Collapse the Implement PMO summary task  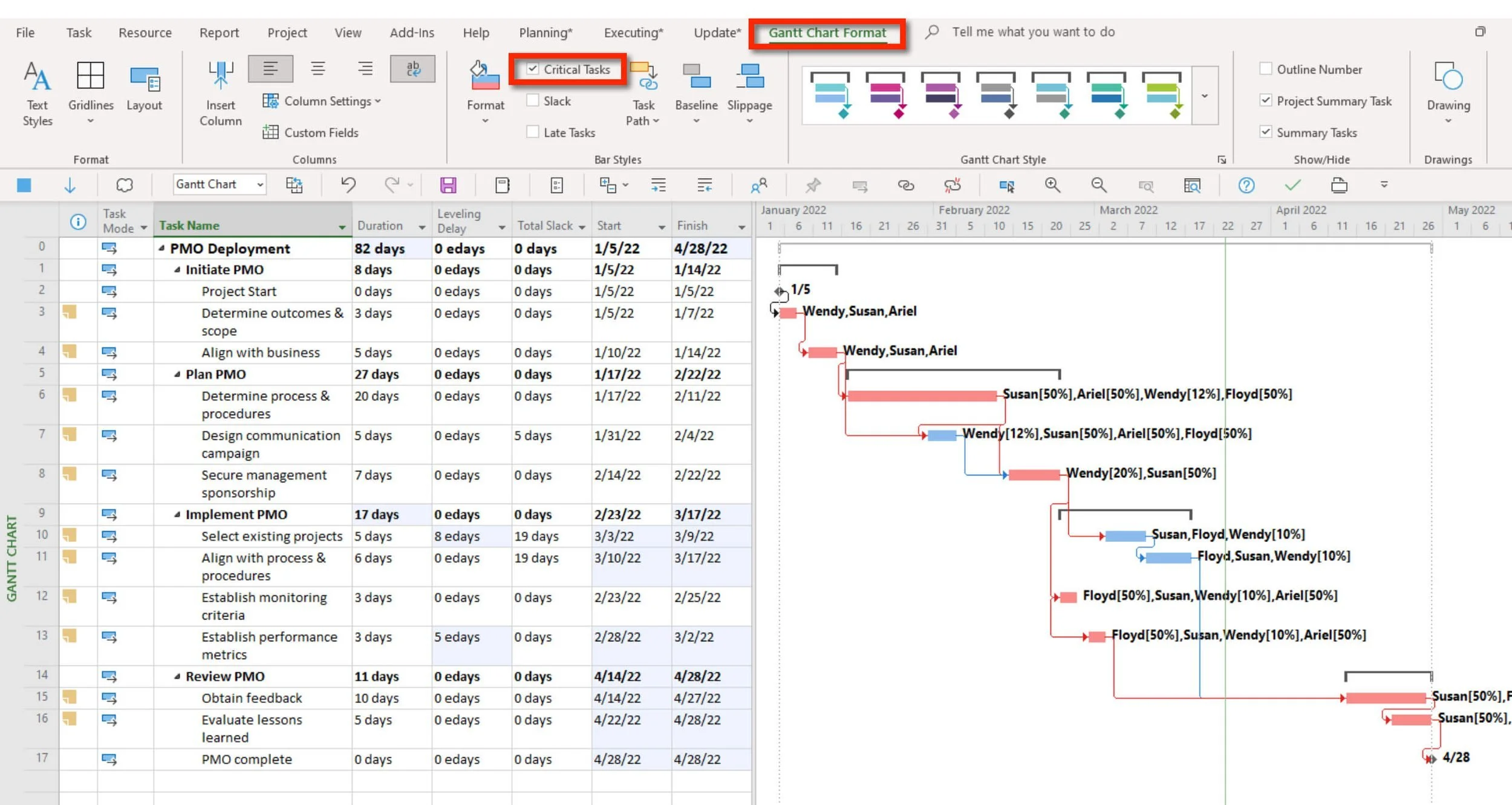pyautogui.click(x=177, y=515)
